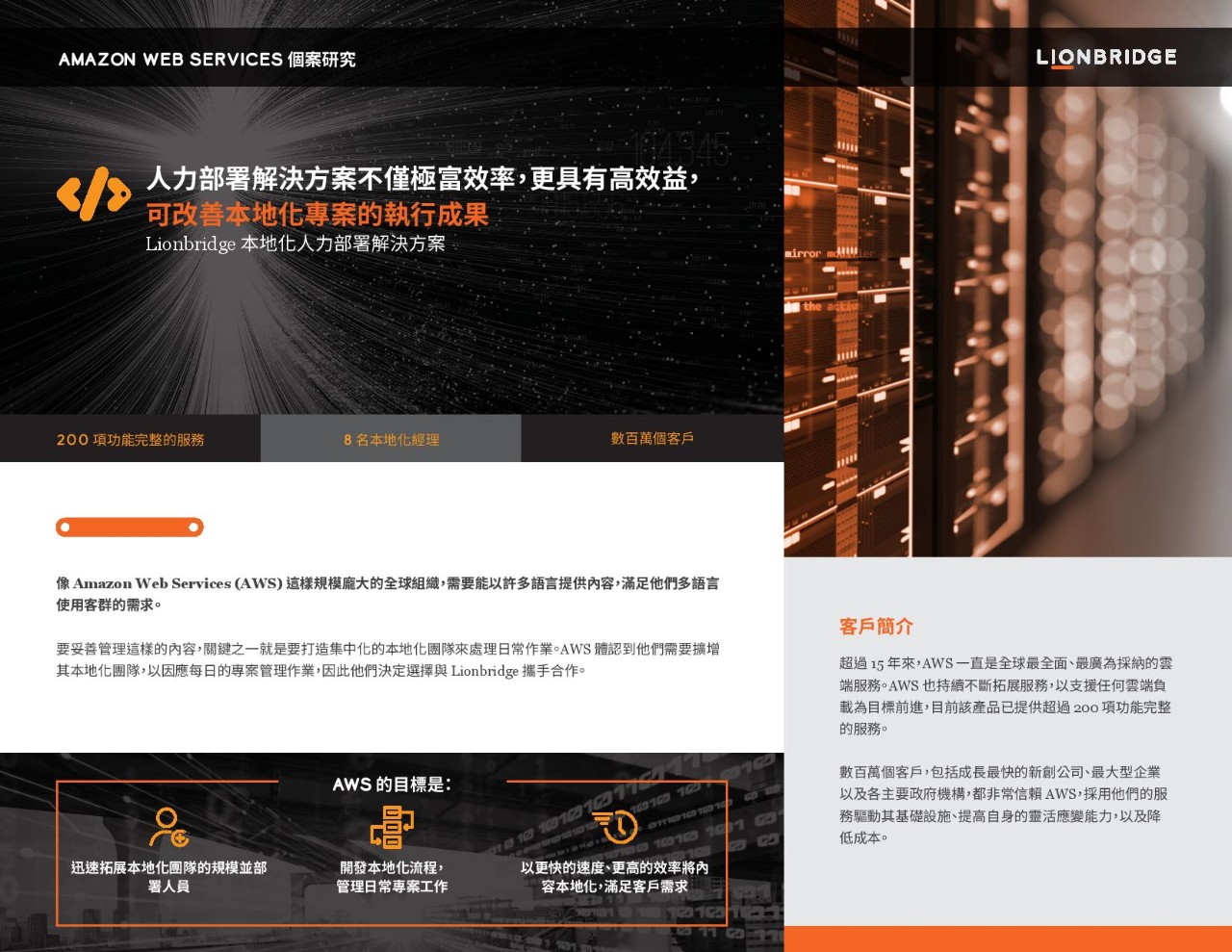Click the orange rounded bar decoration above intro

(130, 527)
